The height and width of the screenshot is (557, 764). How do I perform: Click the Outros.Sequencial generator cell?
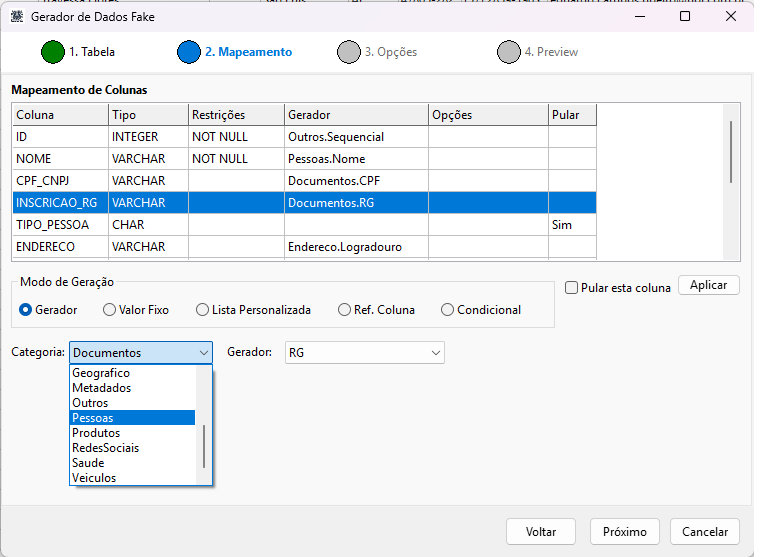356,137
